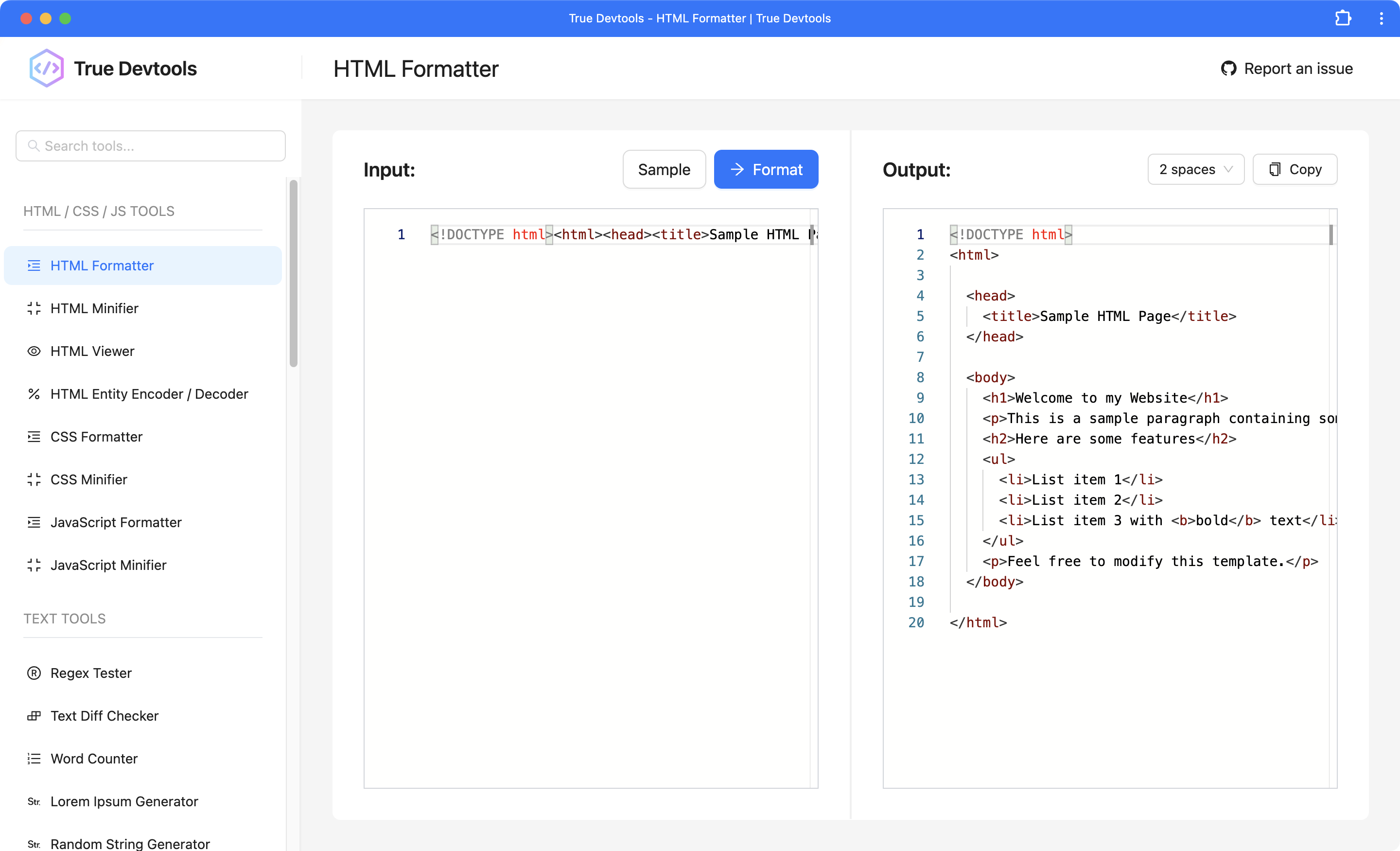Click the Text Diff Checker icon
Screen dimensions: 1400x851
click(34, 716)
